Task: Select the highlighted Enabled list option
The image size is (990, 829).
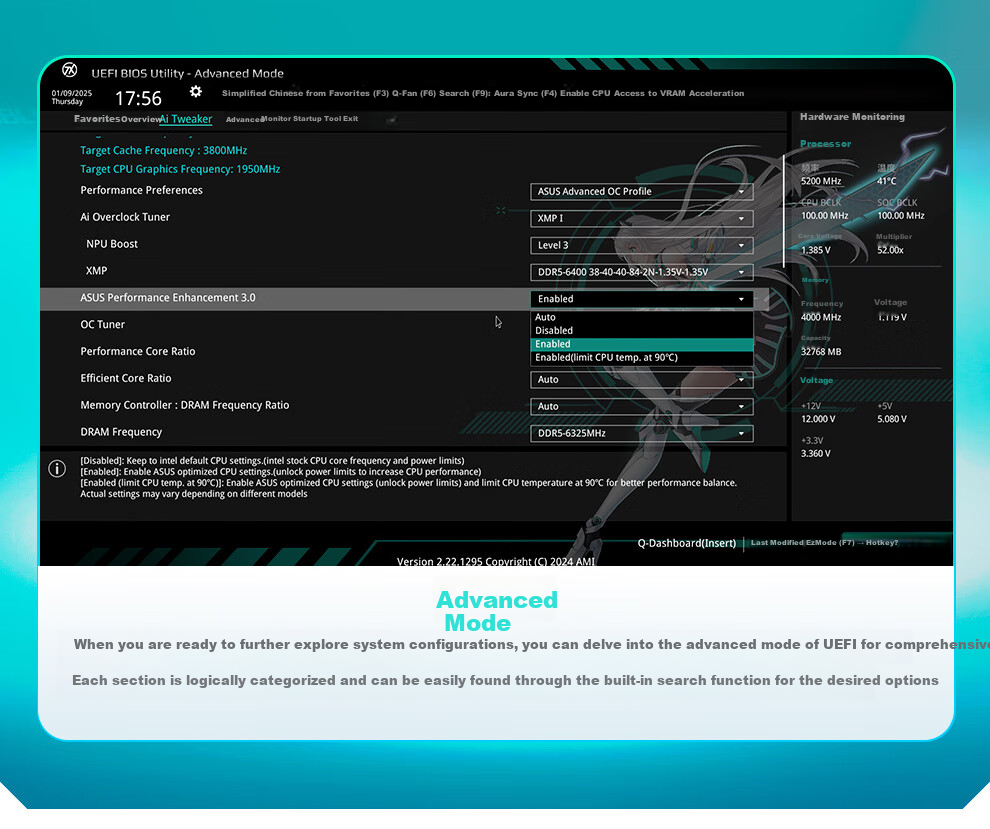Action: pos(641,344)
